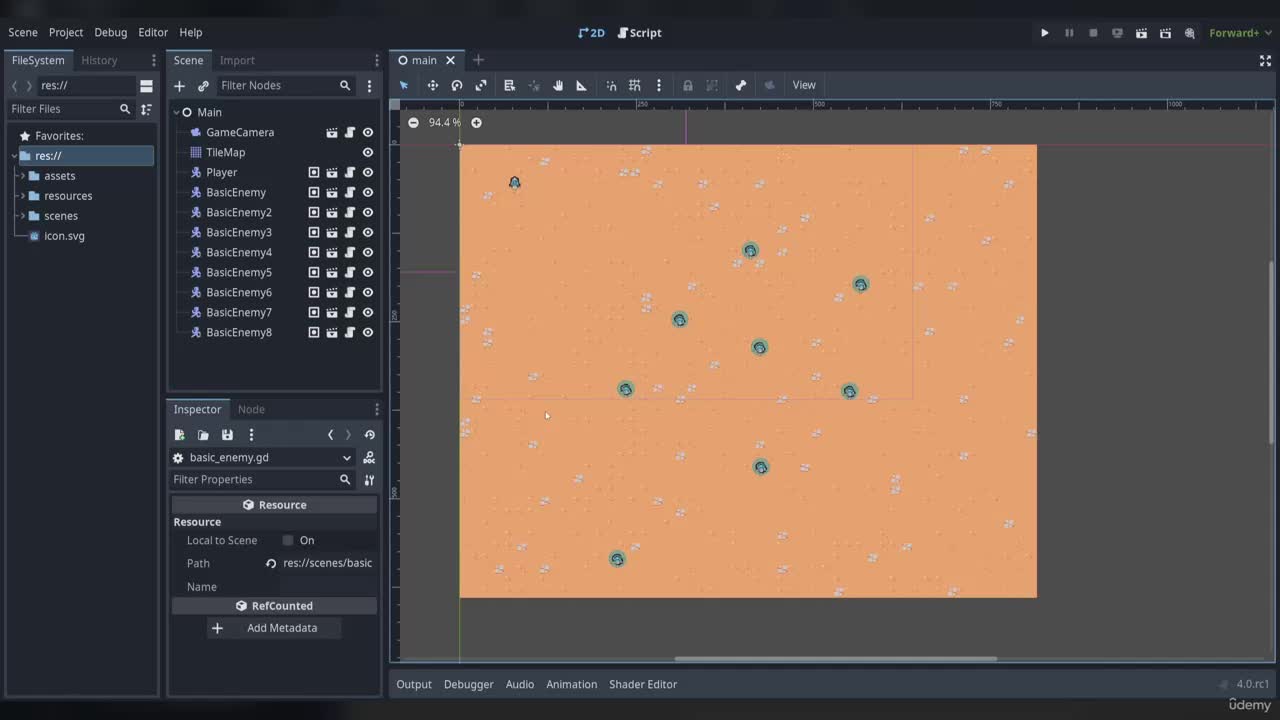Collapse the res:// root folder
1280x720 pixels.
coord(14,156)
